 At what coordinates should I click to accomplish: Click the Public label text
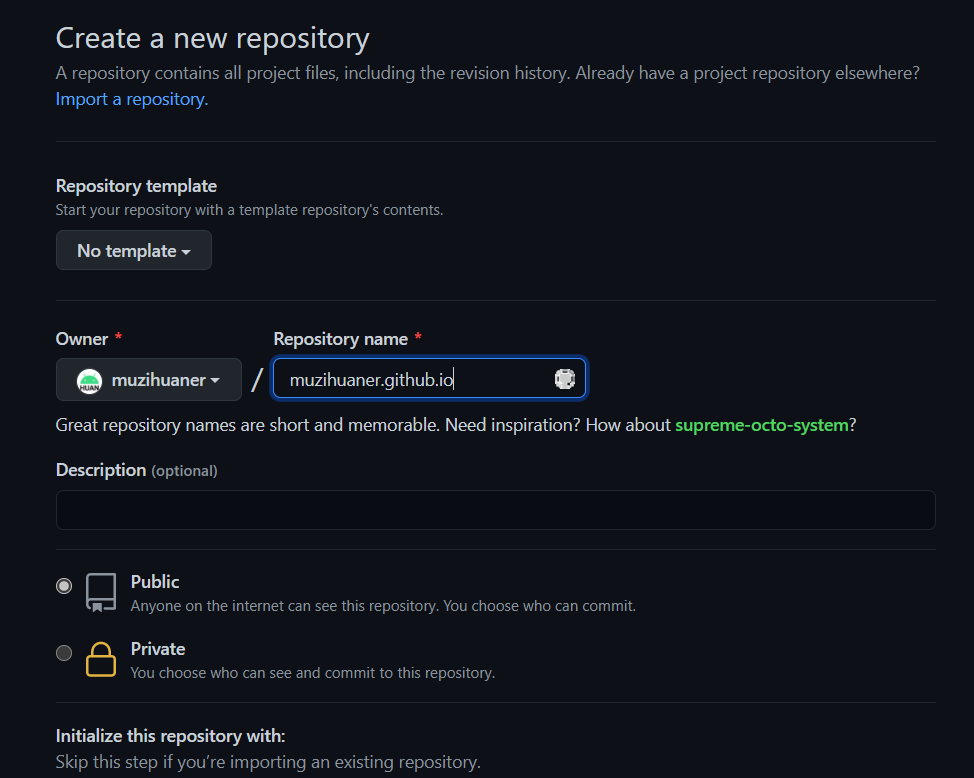155,582
